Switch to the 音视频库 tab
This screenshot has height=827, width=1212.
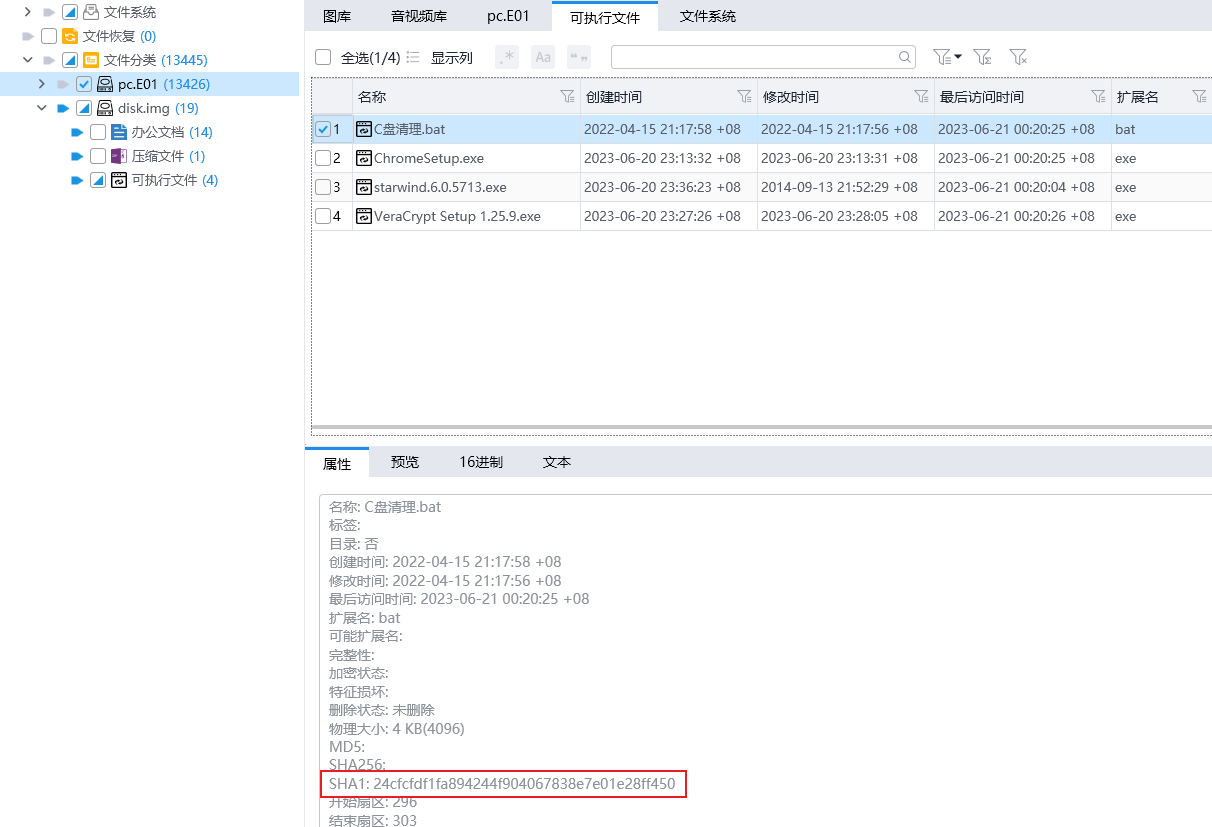[x=419, y=16]
